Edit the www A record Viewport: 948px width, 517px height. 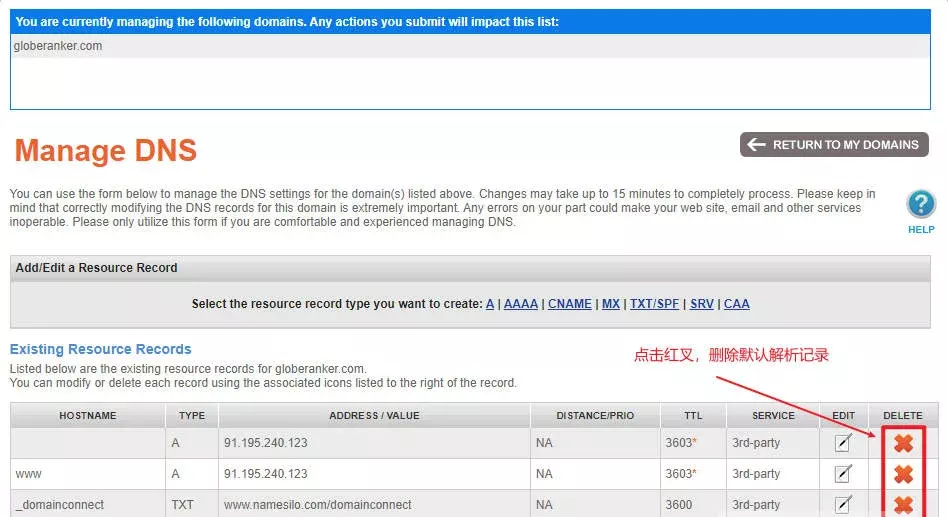pos(843,474)
